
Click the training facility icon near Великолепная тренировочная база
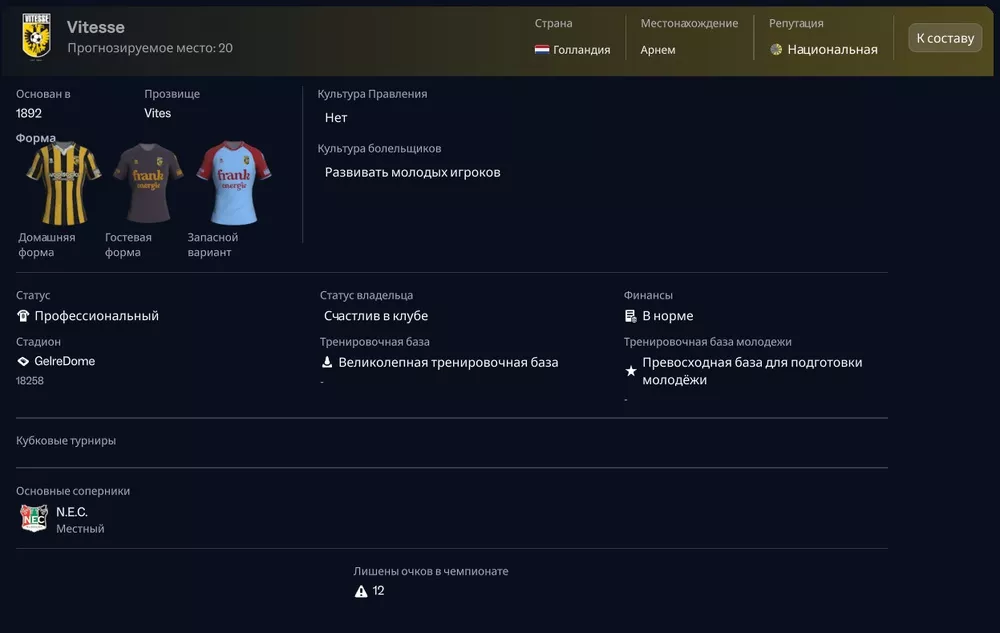tap(326, 361)
